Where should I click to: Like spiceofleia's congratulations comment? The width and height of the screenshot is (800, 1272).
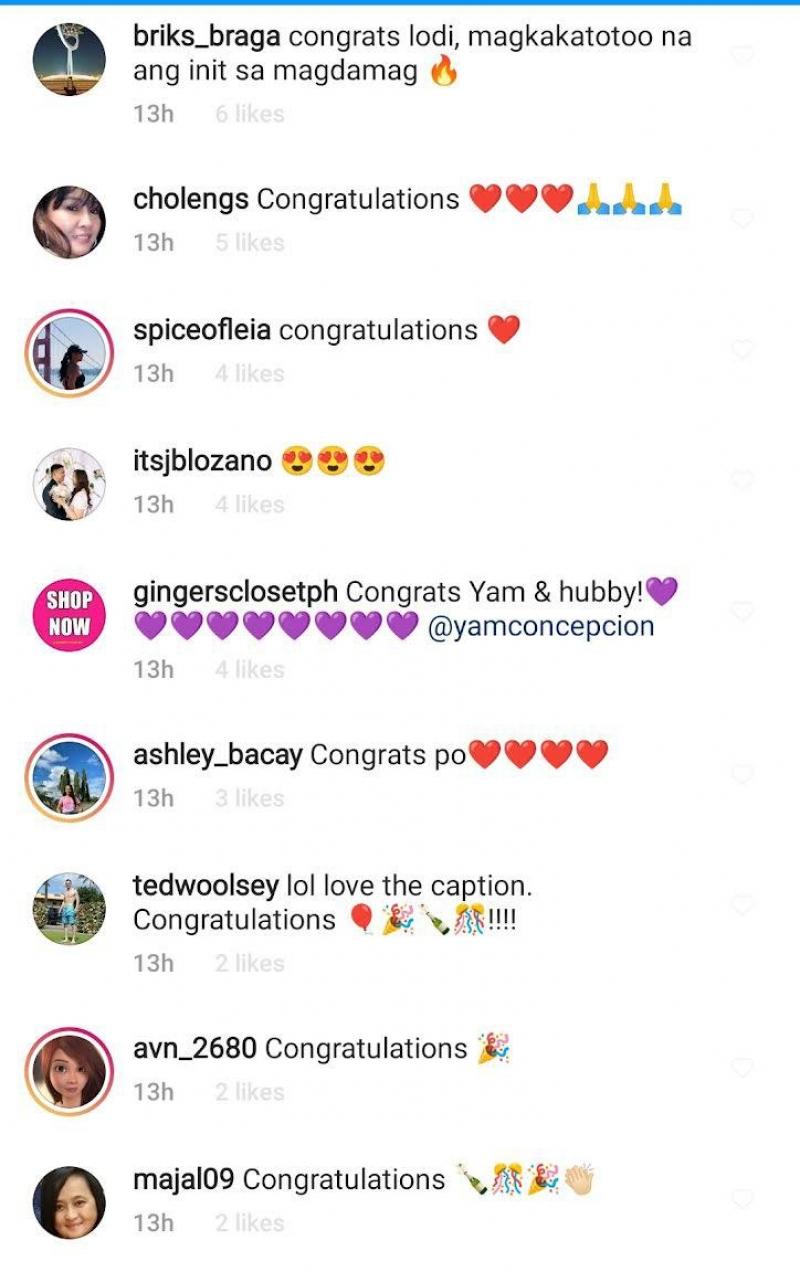742,349
